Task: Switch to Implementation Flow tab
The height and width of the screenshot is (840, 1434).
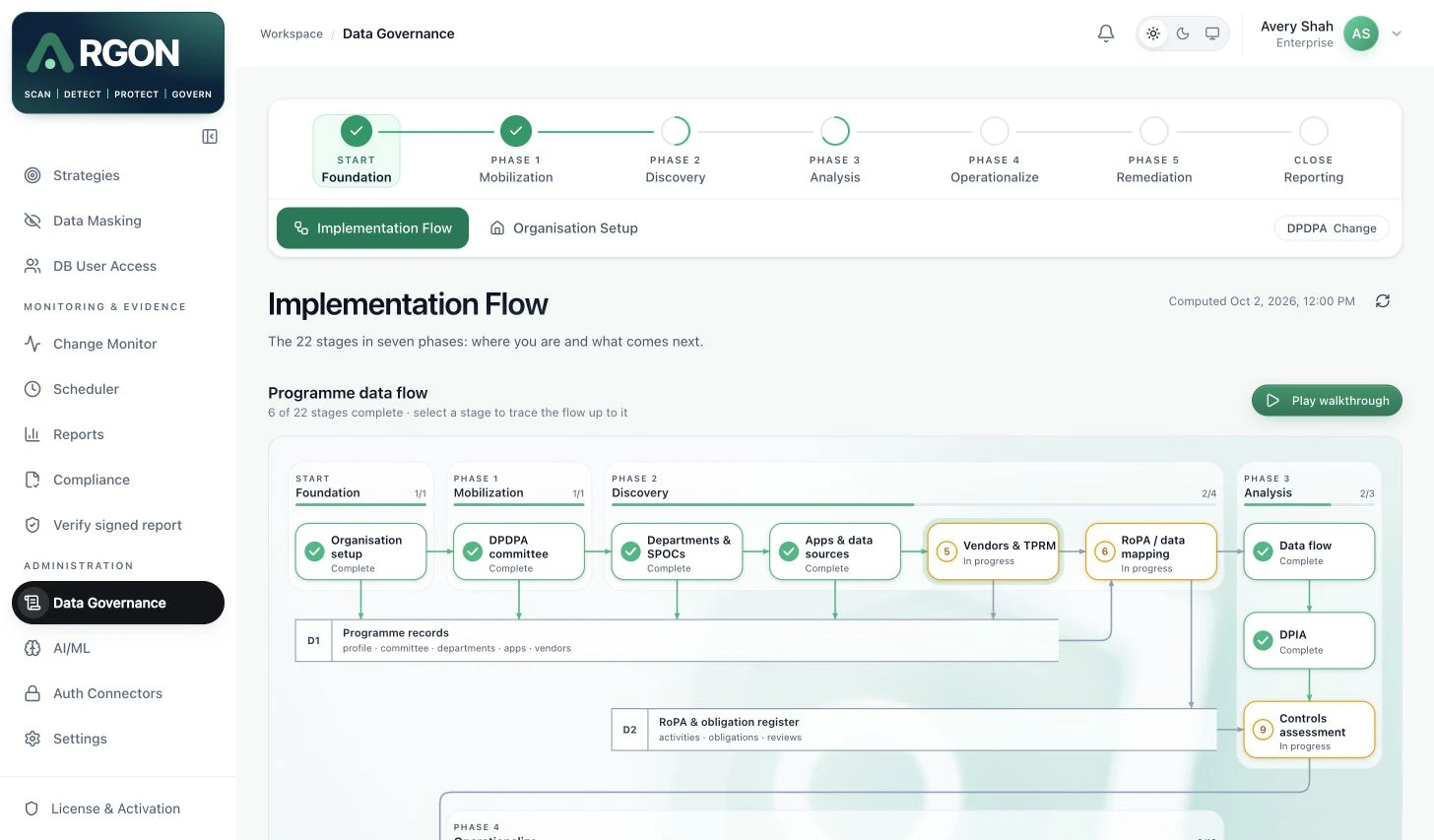Action: click(x=372, y=227)
